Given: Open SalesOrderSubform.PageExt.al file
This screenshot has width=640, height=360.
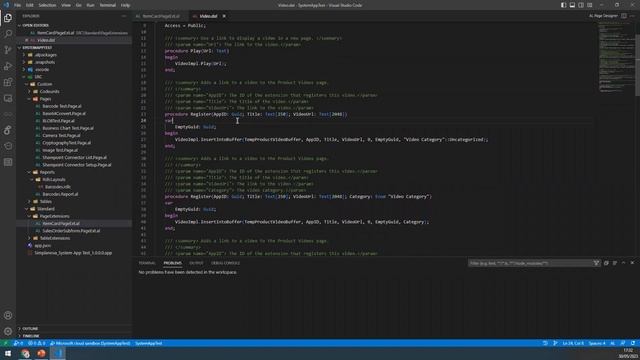Looking at the screenshot, I should [71, 231].
